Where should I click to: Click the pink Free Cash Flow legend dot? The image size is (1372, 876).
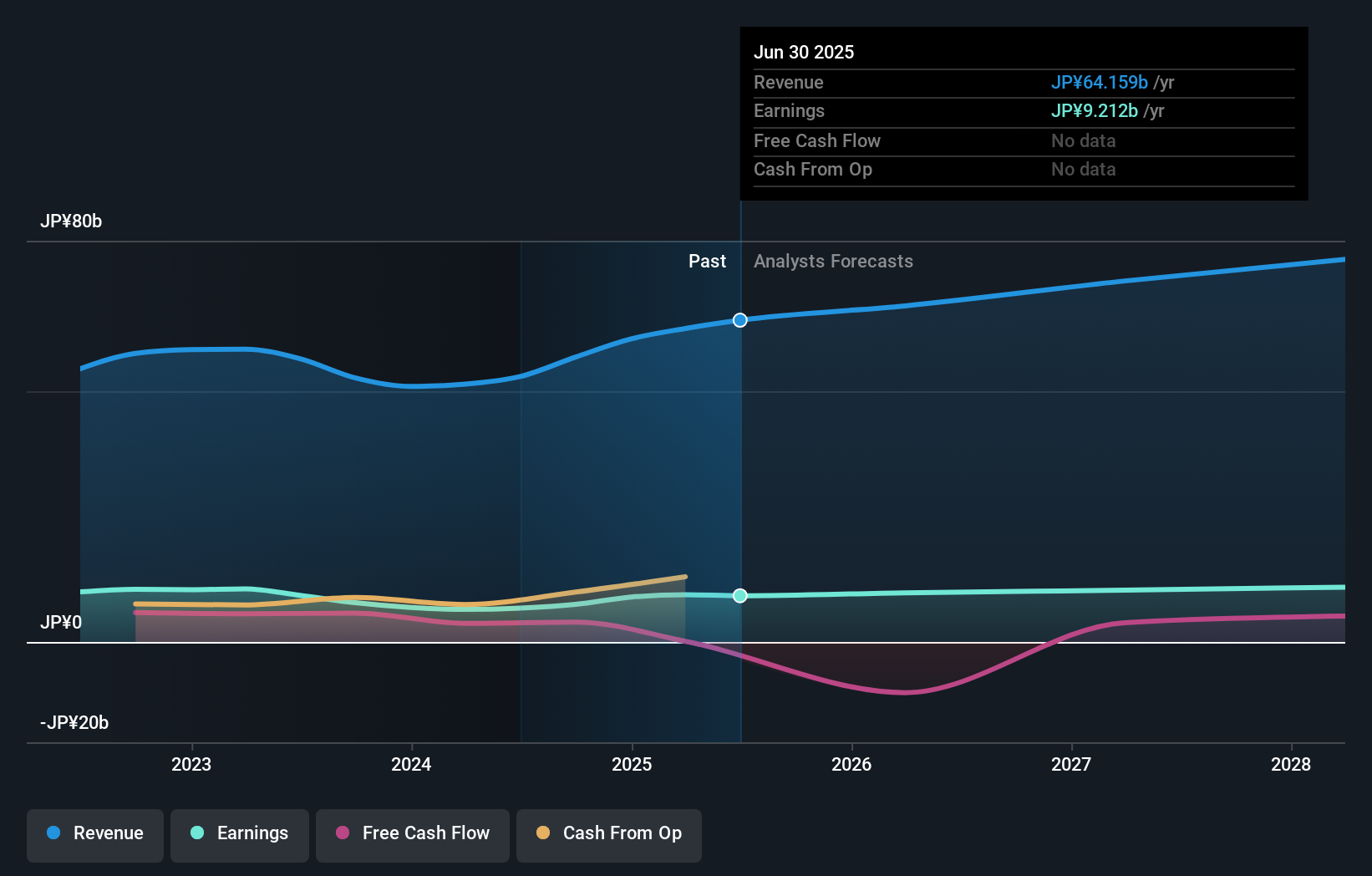pyautogui.click(x=343, y=833)
